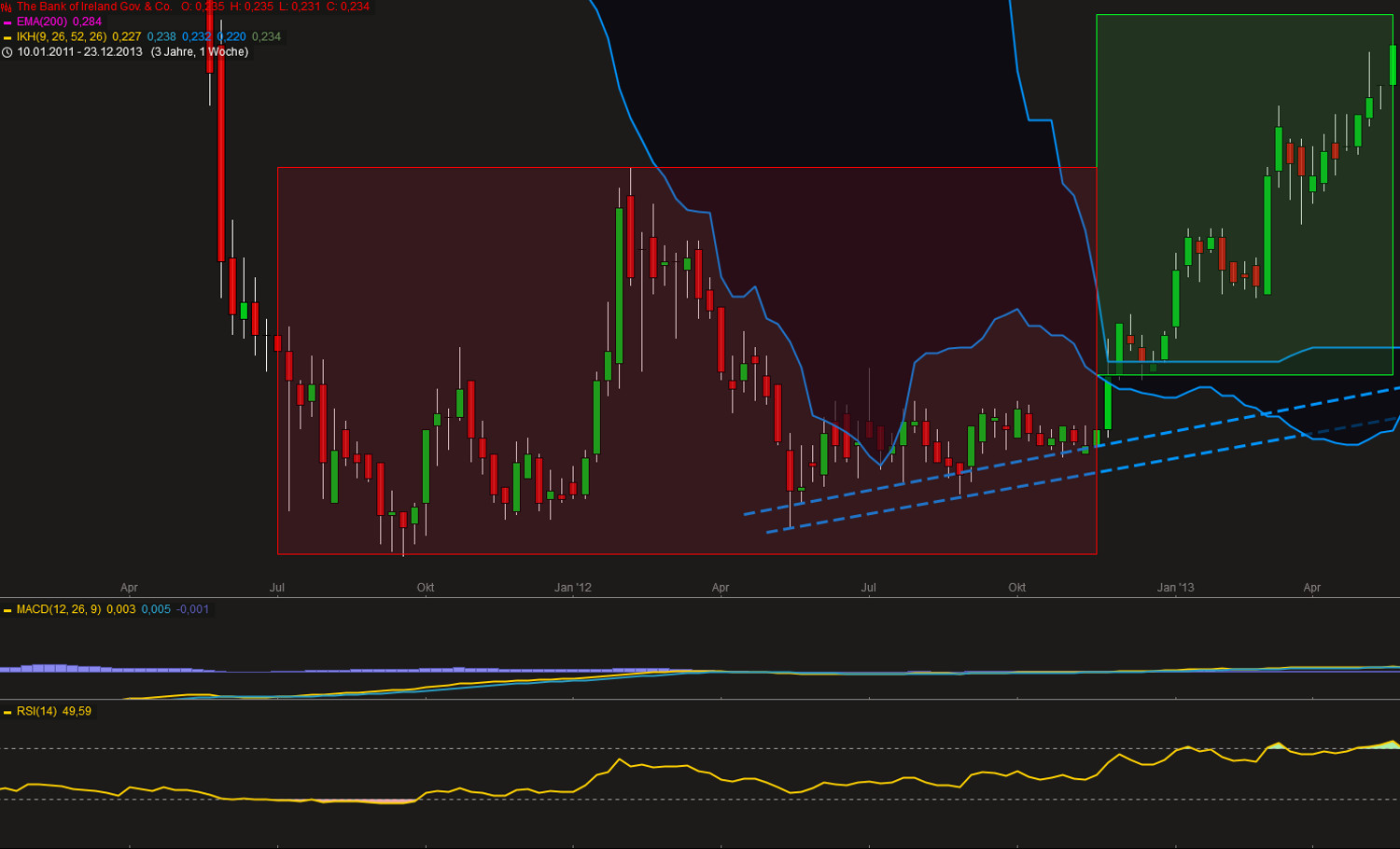Click the first Jul label on the time axis

pyautogui.click(x=277, y=588)
